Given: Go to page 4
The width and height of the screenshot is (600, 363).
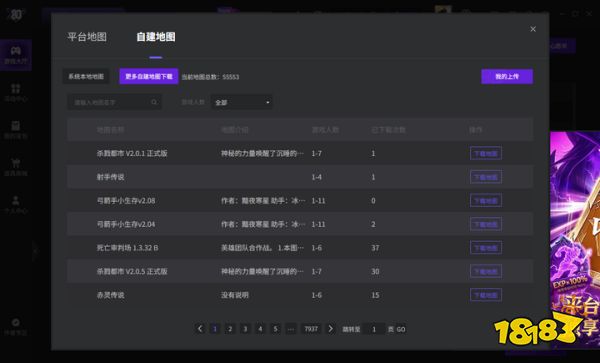Looking at the screenshot, I should (x=260, y=329).
